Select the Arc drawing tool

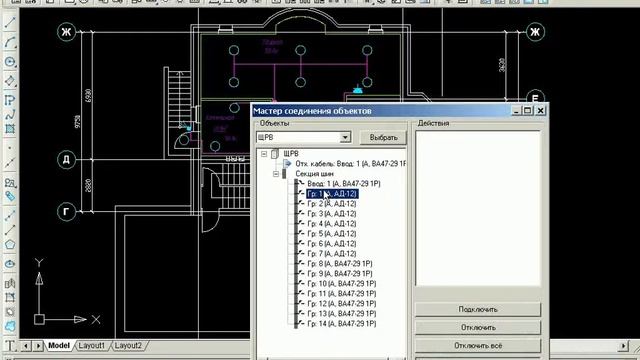coord(10,42)
